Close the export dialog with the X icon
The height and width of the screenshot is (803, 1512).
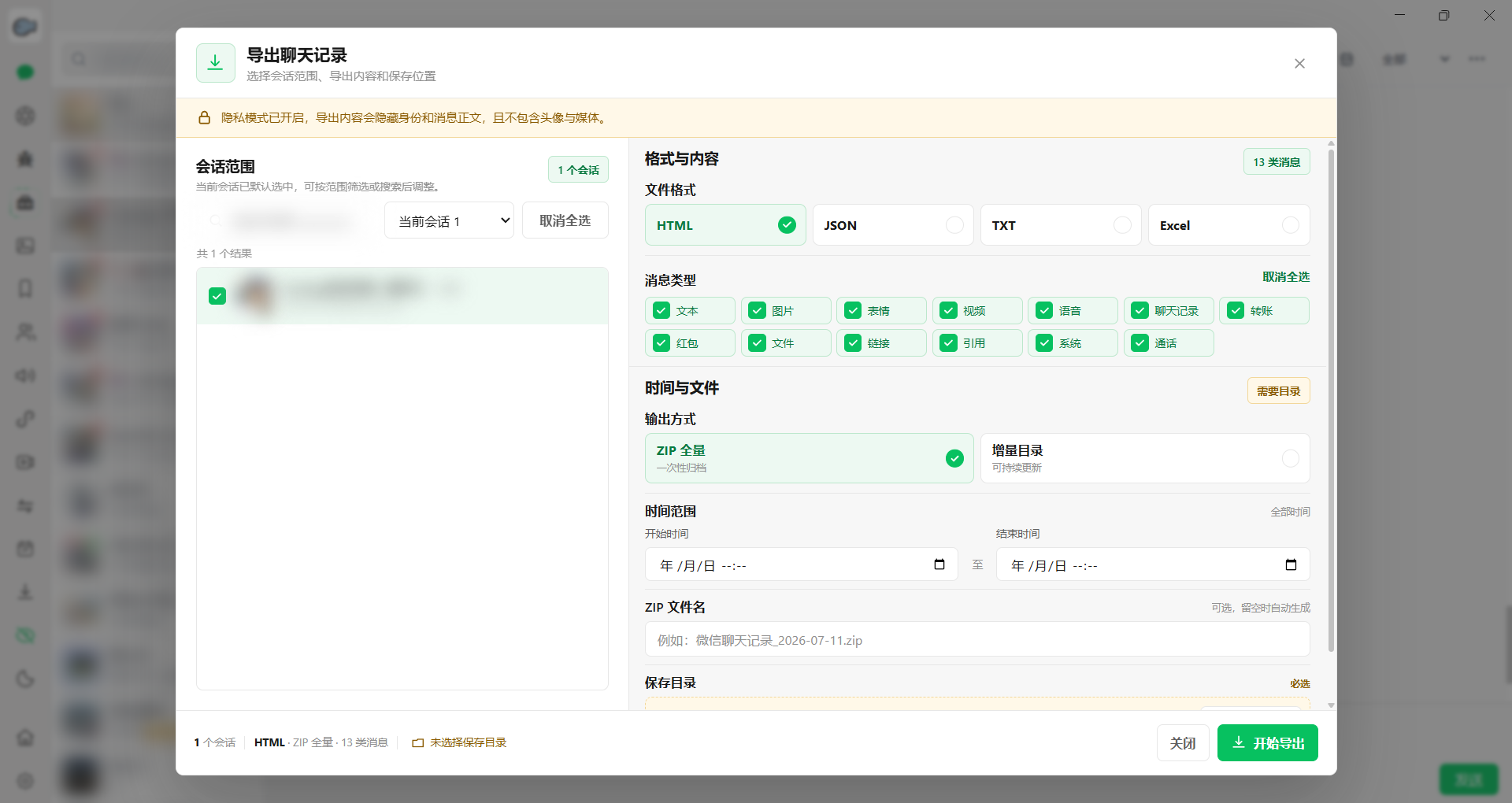(x=1299, y=64)
